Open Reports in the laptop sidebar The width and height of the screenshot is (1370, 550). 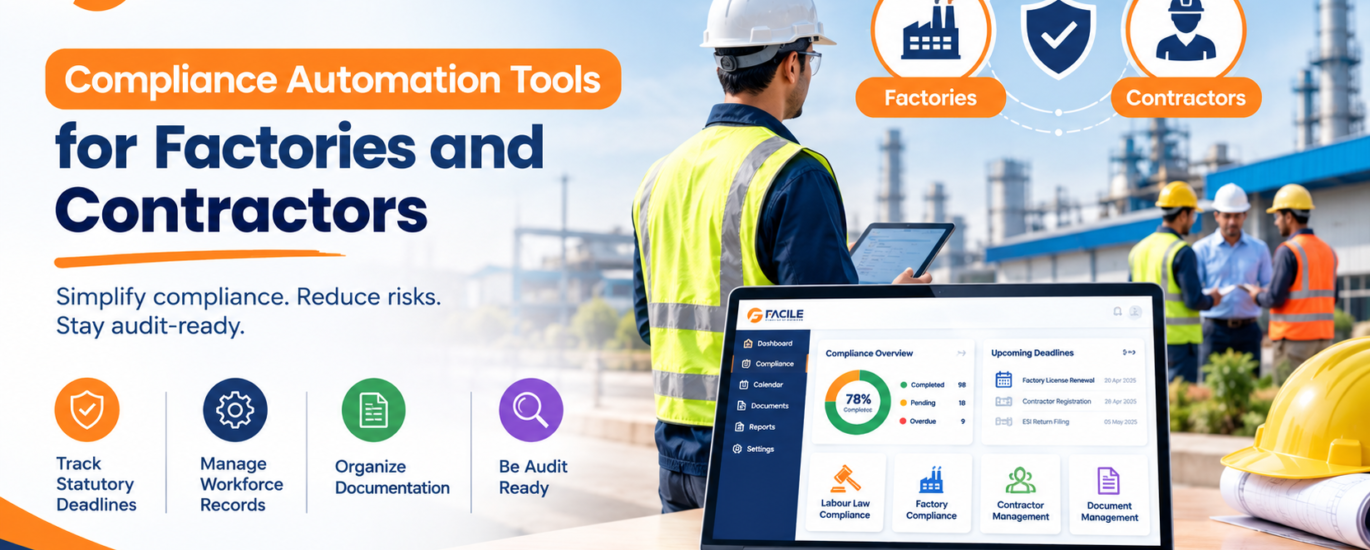(756, 427)
